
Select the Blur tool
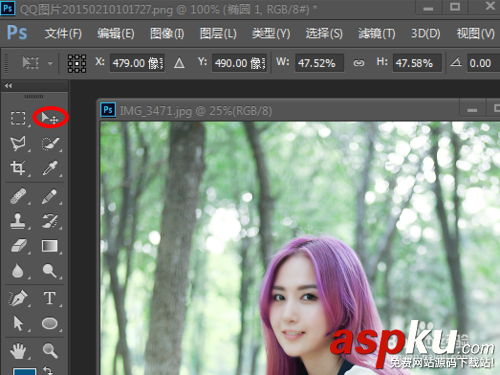coord(17,271)
